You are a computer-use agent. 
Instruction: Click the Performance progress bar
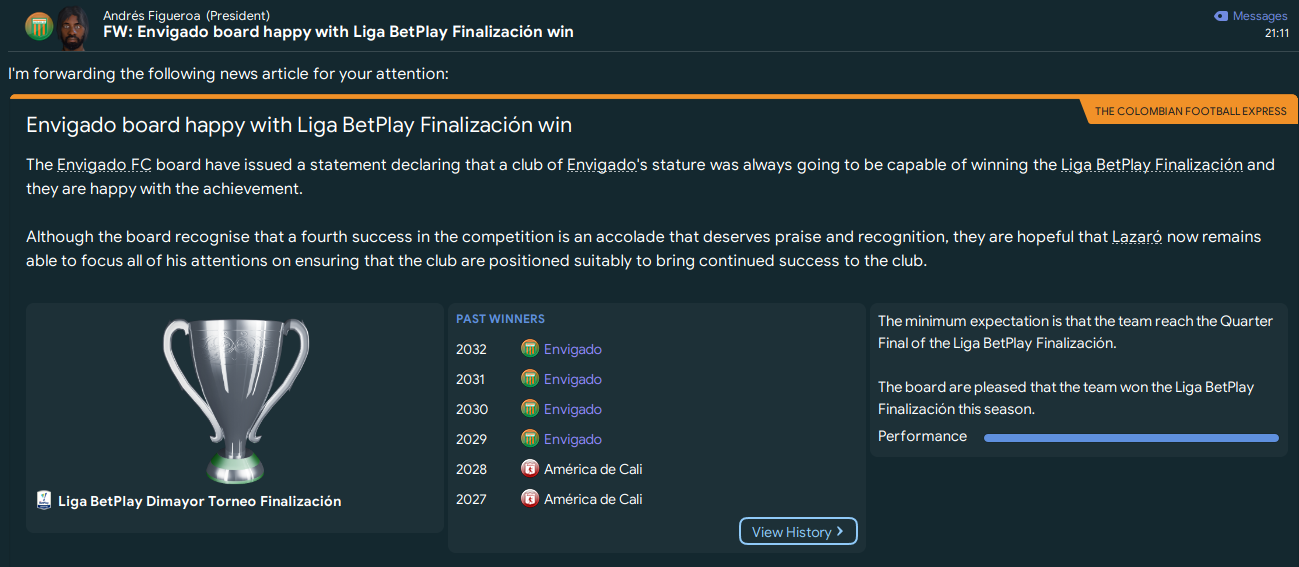[x=1130, y=437]
